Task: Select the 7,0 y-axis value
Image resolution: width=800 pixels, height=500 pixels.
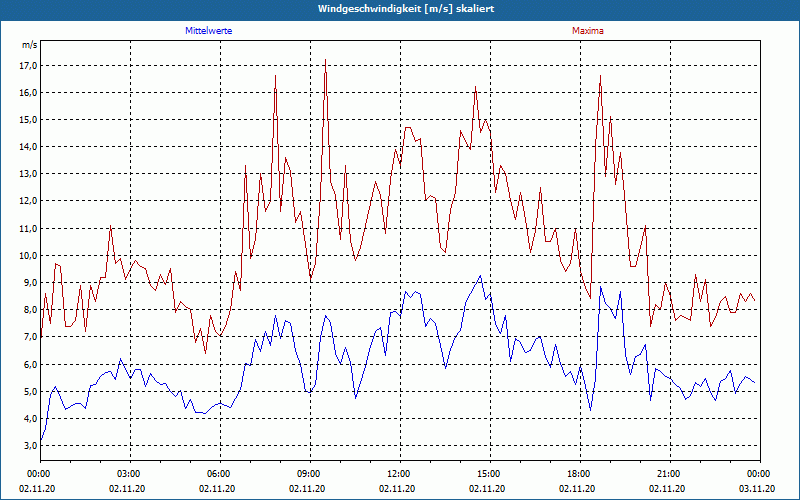Action: pos(31,336)
